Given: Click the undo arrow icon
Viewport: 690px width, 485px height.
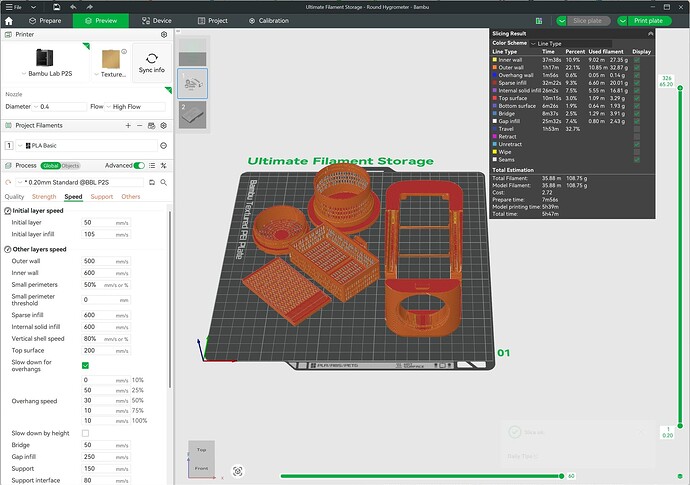Looking at the screenshot, I should coord(73,7).
